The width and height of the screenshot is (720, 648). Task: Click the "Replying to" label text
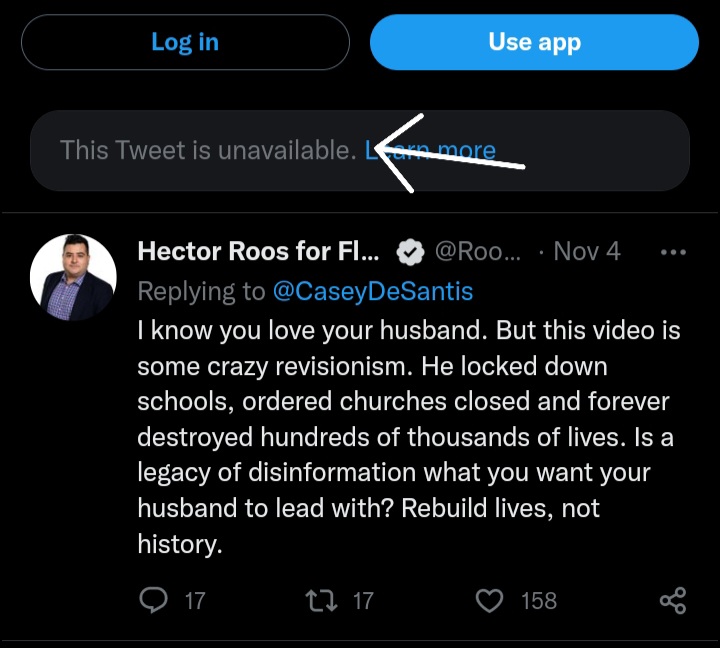click(201, 291)
